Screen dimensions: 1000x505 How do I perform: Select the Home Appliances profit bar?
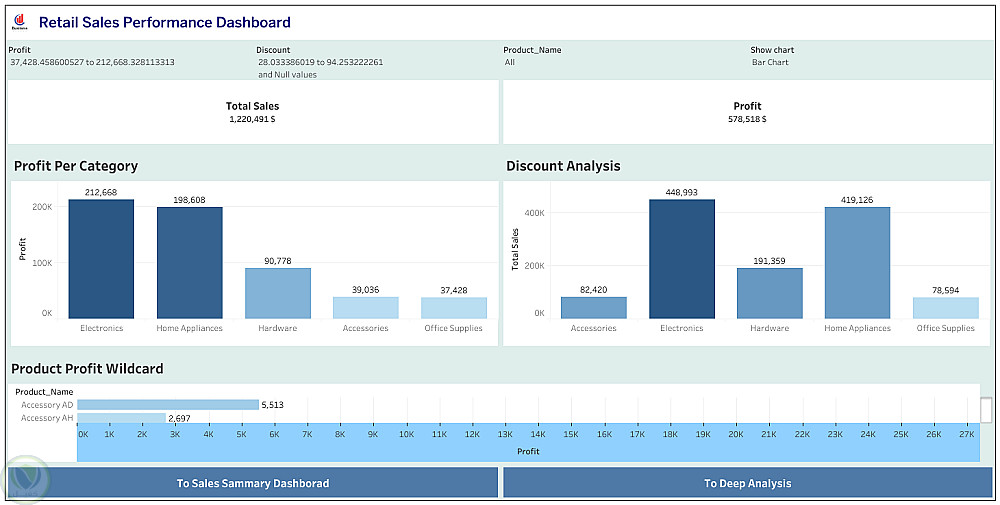[189, 262]
